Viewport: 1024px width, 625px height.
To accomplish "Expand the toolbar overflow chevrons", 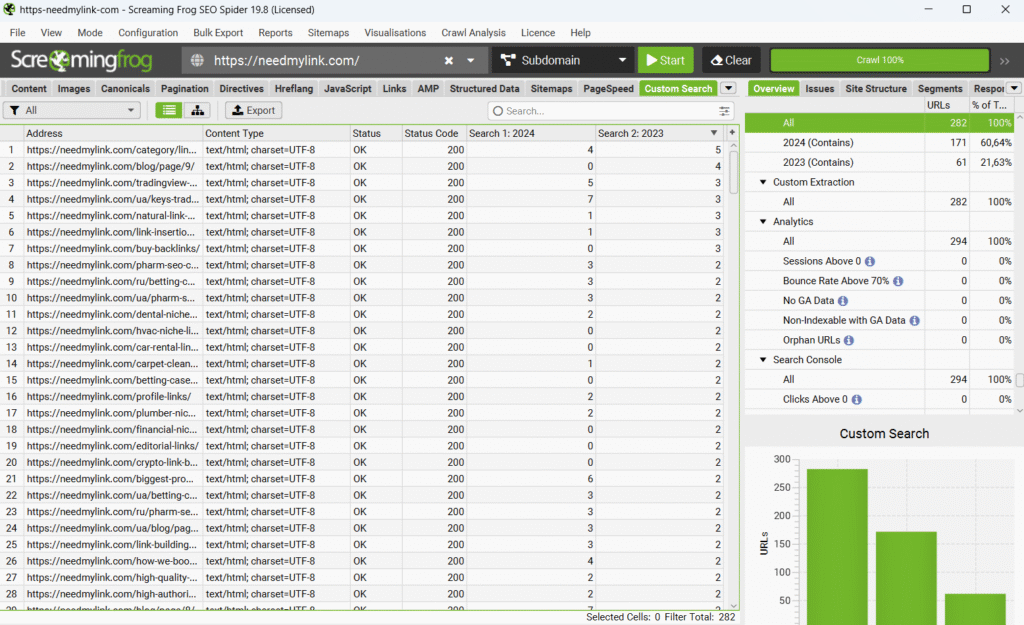I will coord(1004,61).
